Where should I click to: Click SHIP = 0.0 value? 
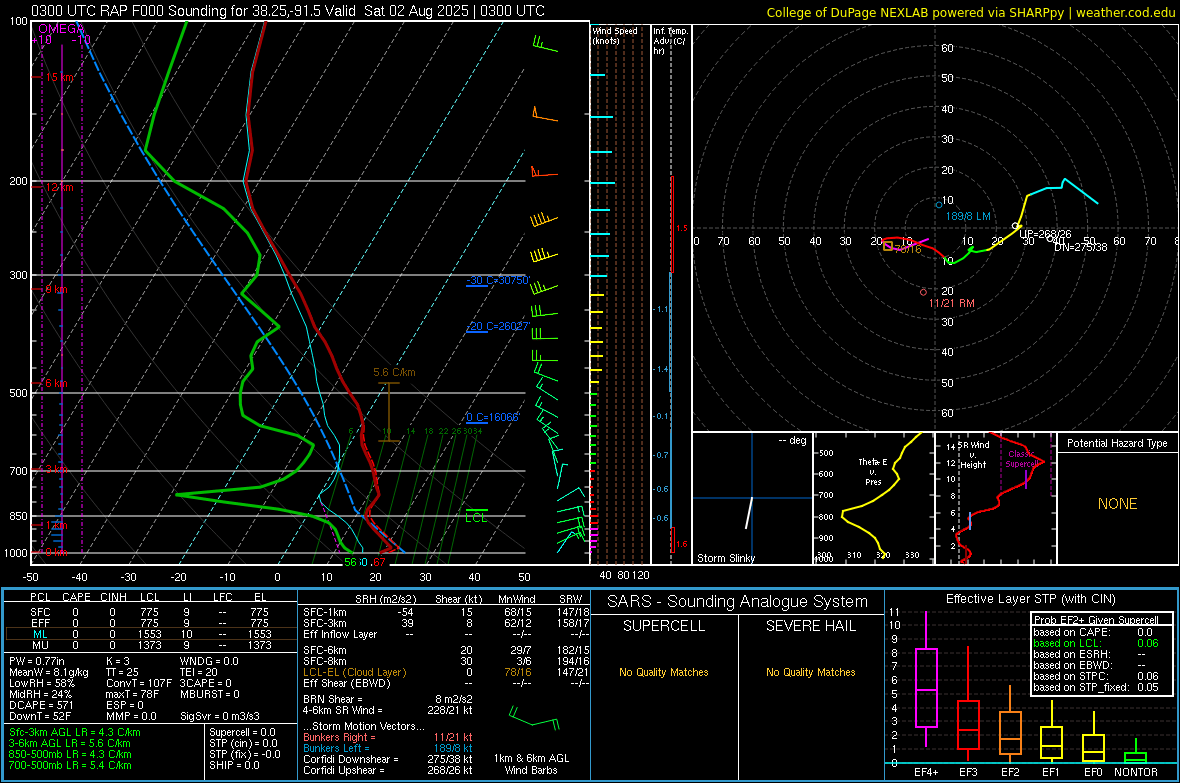[x=234, y=765]
